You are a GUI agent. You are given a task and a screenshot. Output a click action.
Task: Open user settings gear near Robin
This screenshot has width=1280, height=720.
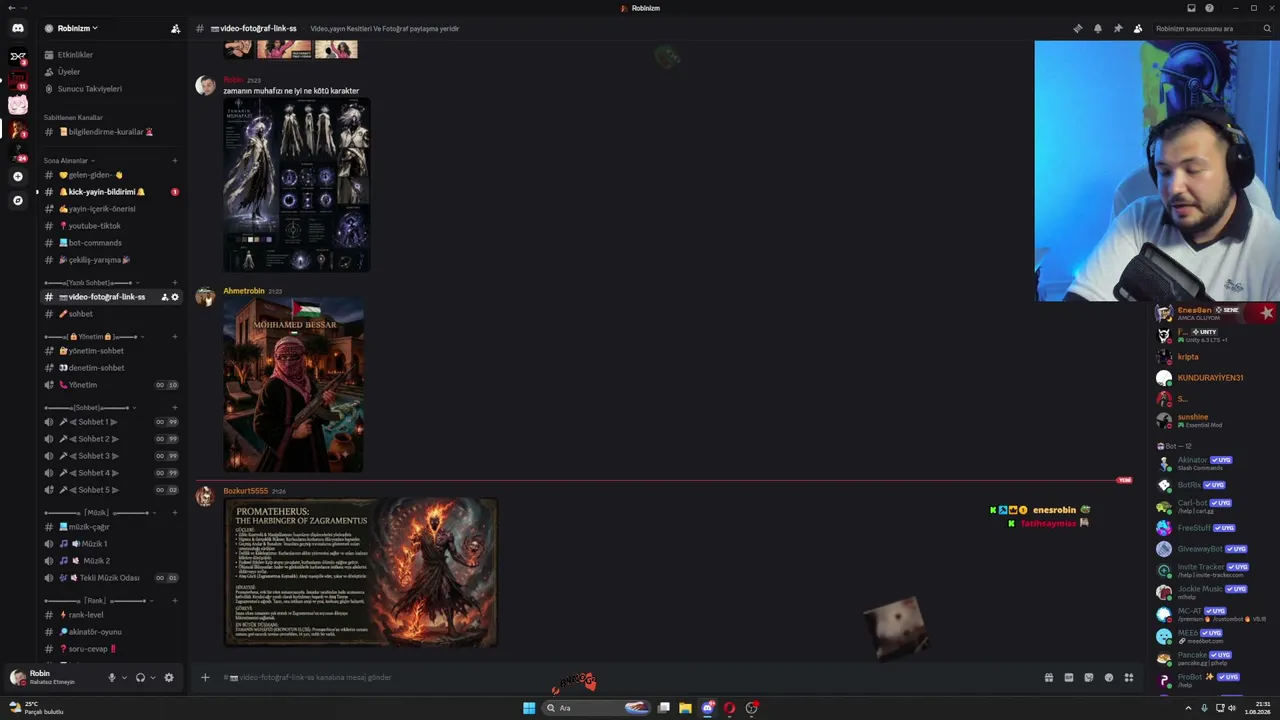(169, 677)
